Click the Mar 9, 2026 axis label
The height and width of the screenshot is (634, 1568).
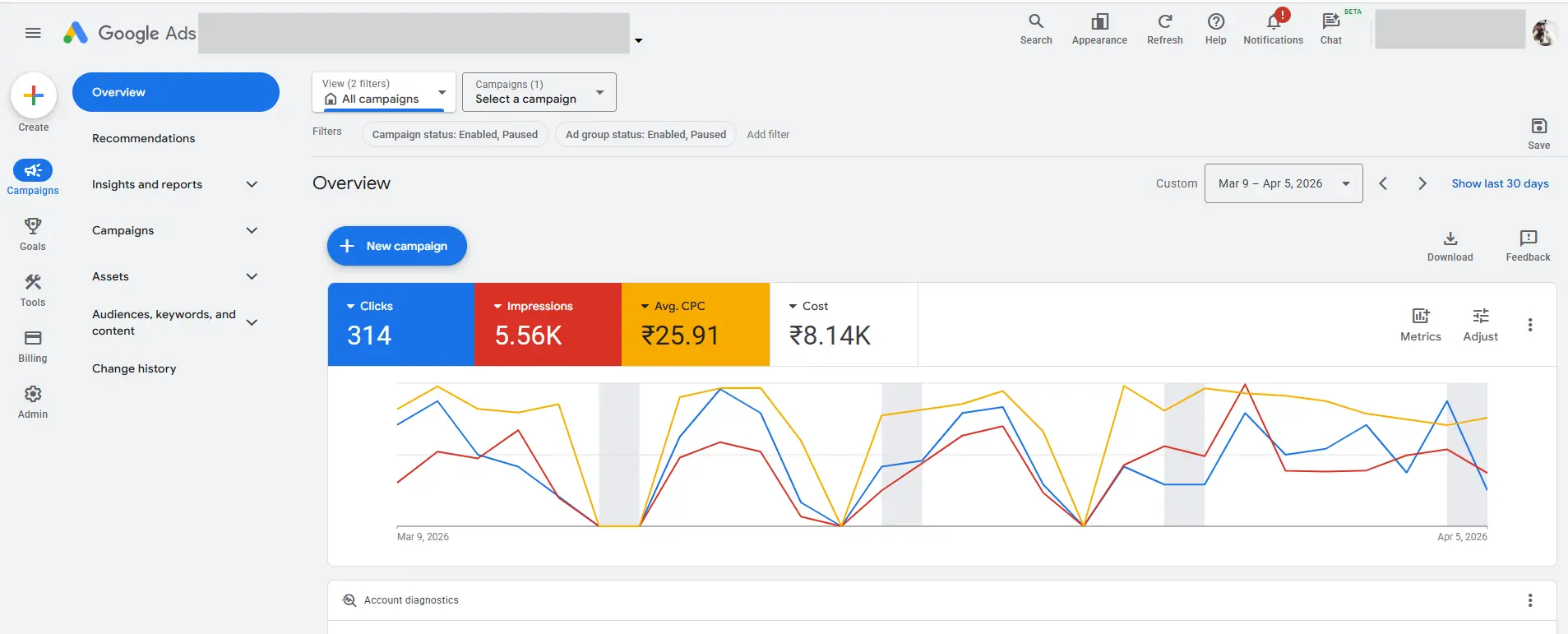(x=423, y=537)
